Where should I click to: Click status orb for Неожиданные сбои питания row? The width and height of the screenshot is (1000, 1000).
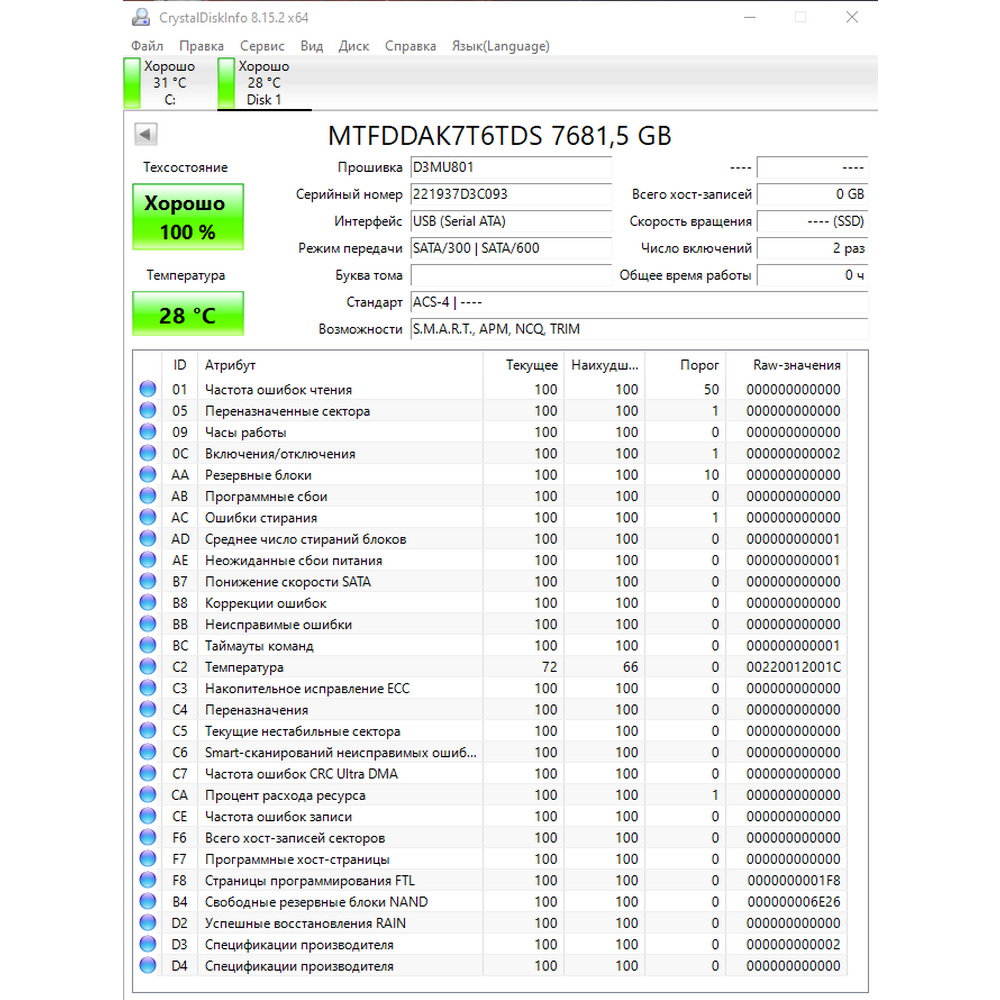(x=148, y=560)
